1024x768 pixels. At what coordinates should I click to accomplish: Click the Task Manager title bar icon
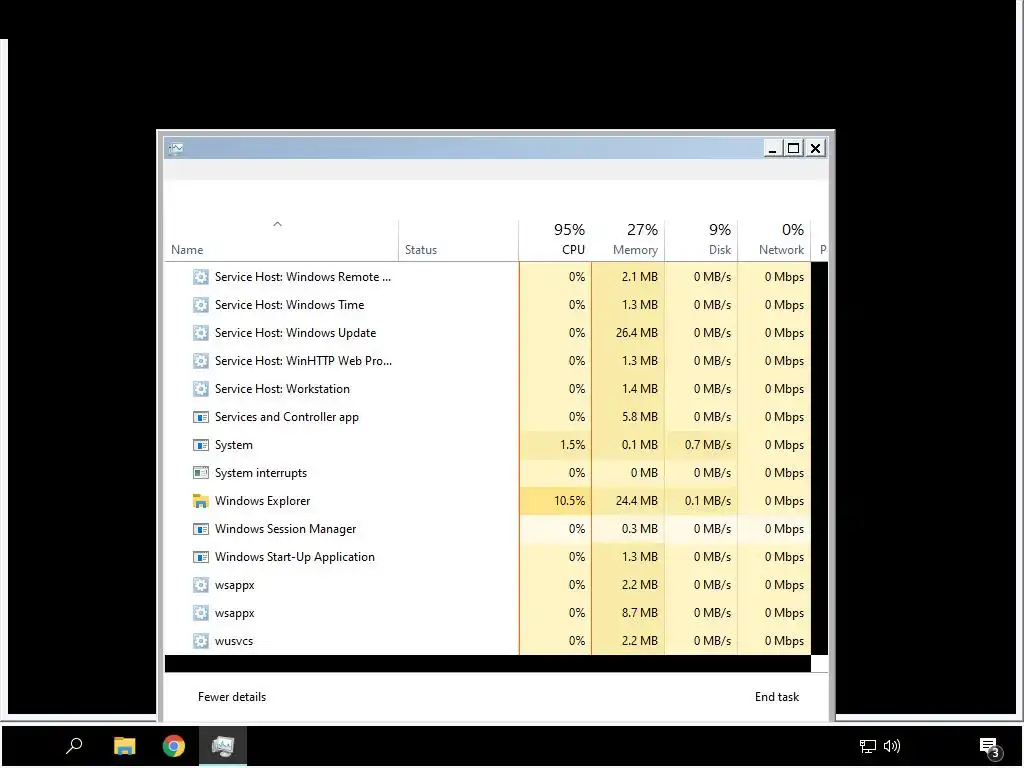point(176,149)
